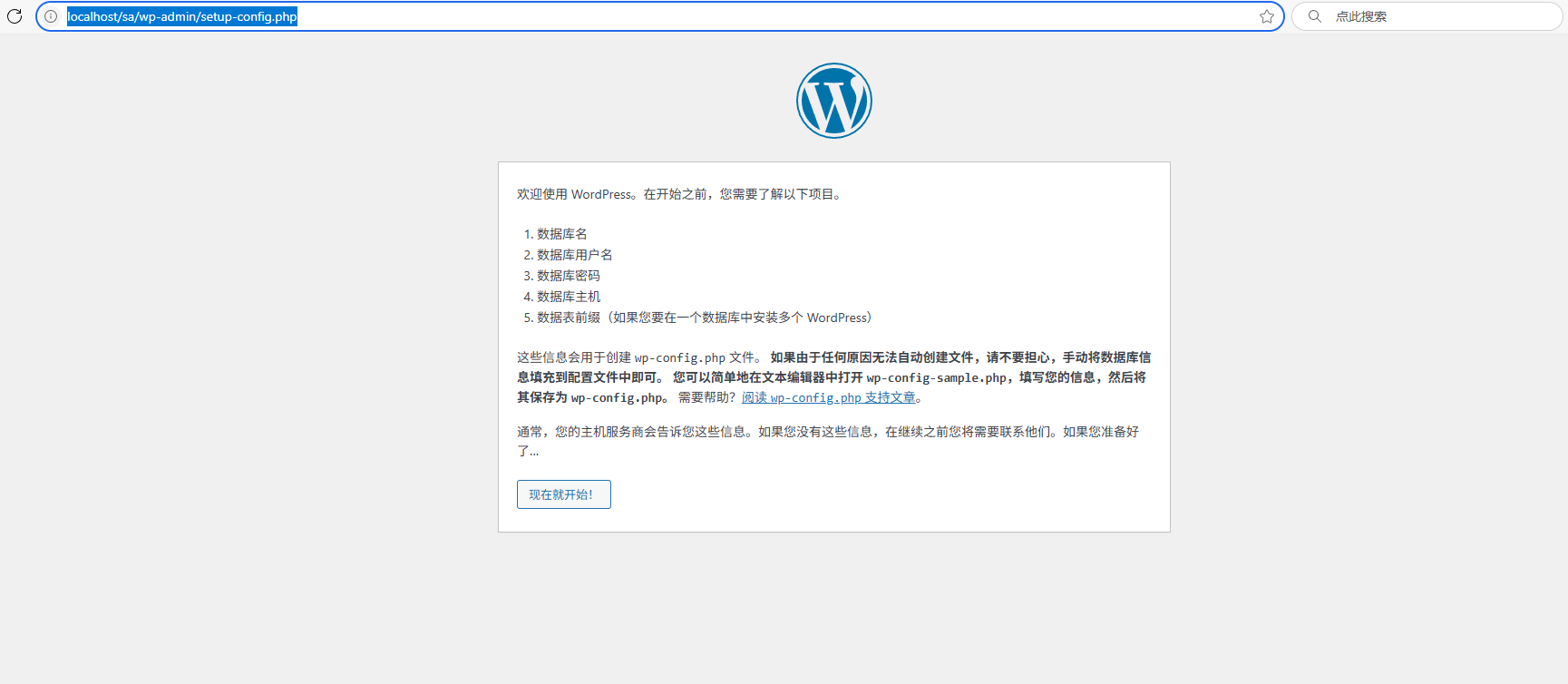Open 阅读 wp-config.php 支持文章 link

829,397
